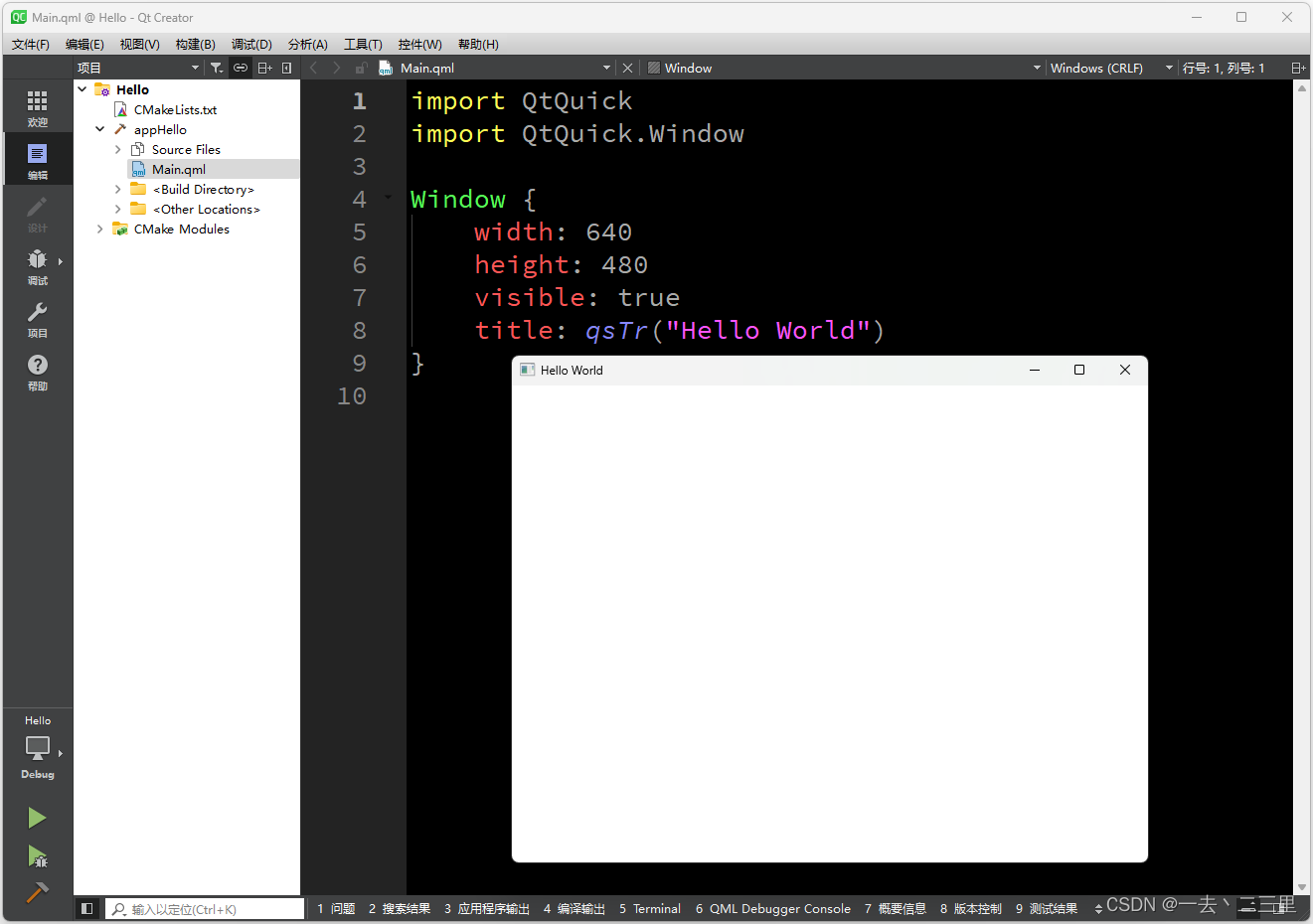Screen dimensions: 1313x924
Task: Open the 控件(W) menu
Action: (x=419, y=44)
